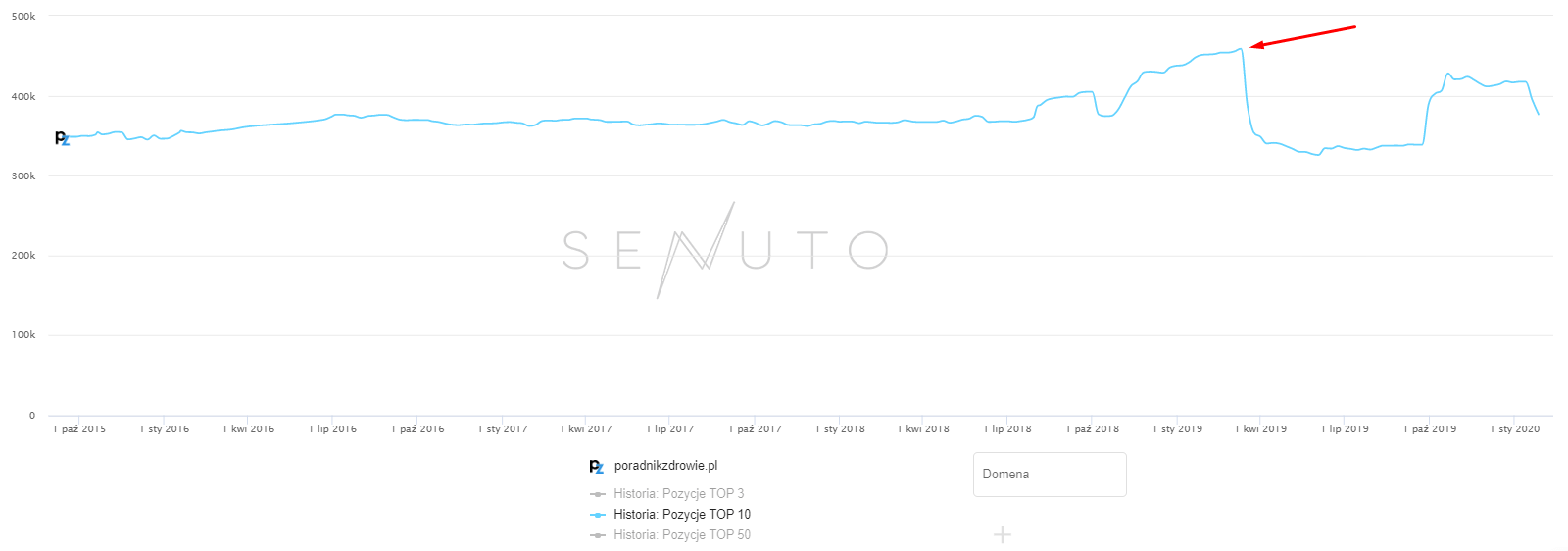Select the "1 sty 2019" axis date label
Screen dimensions: 1568x551
1177,429
